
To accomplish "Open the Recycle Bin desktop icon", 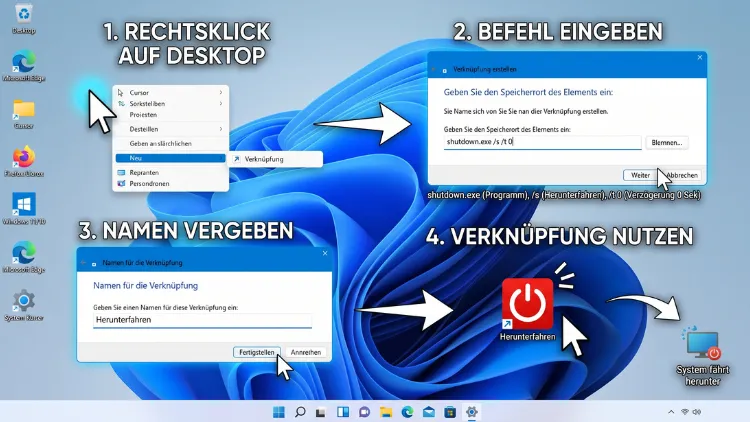I will tap(23, 13).
